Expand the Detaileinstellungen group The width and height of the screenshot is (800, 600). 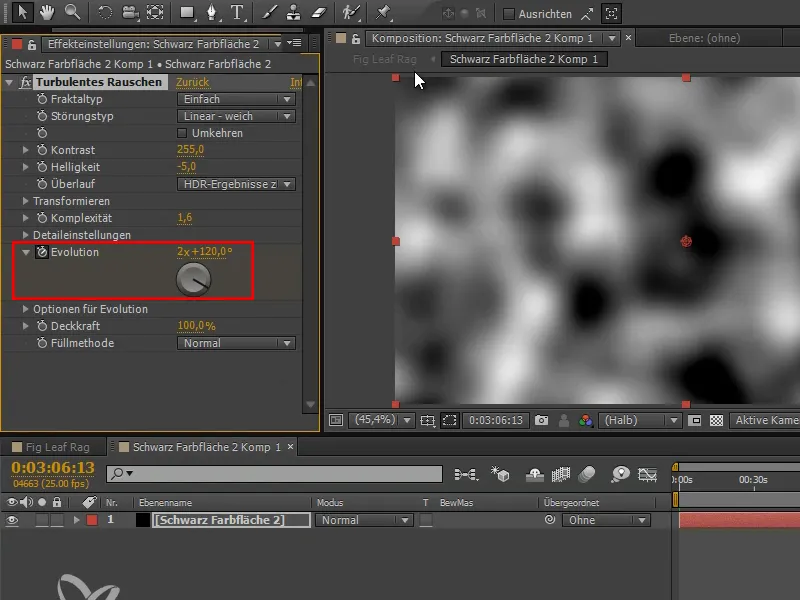[25, 235]
